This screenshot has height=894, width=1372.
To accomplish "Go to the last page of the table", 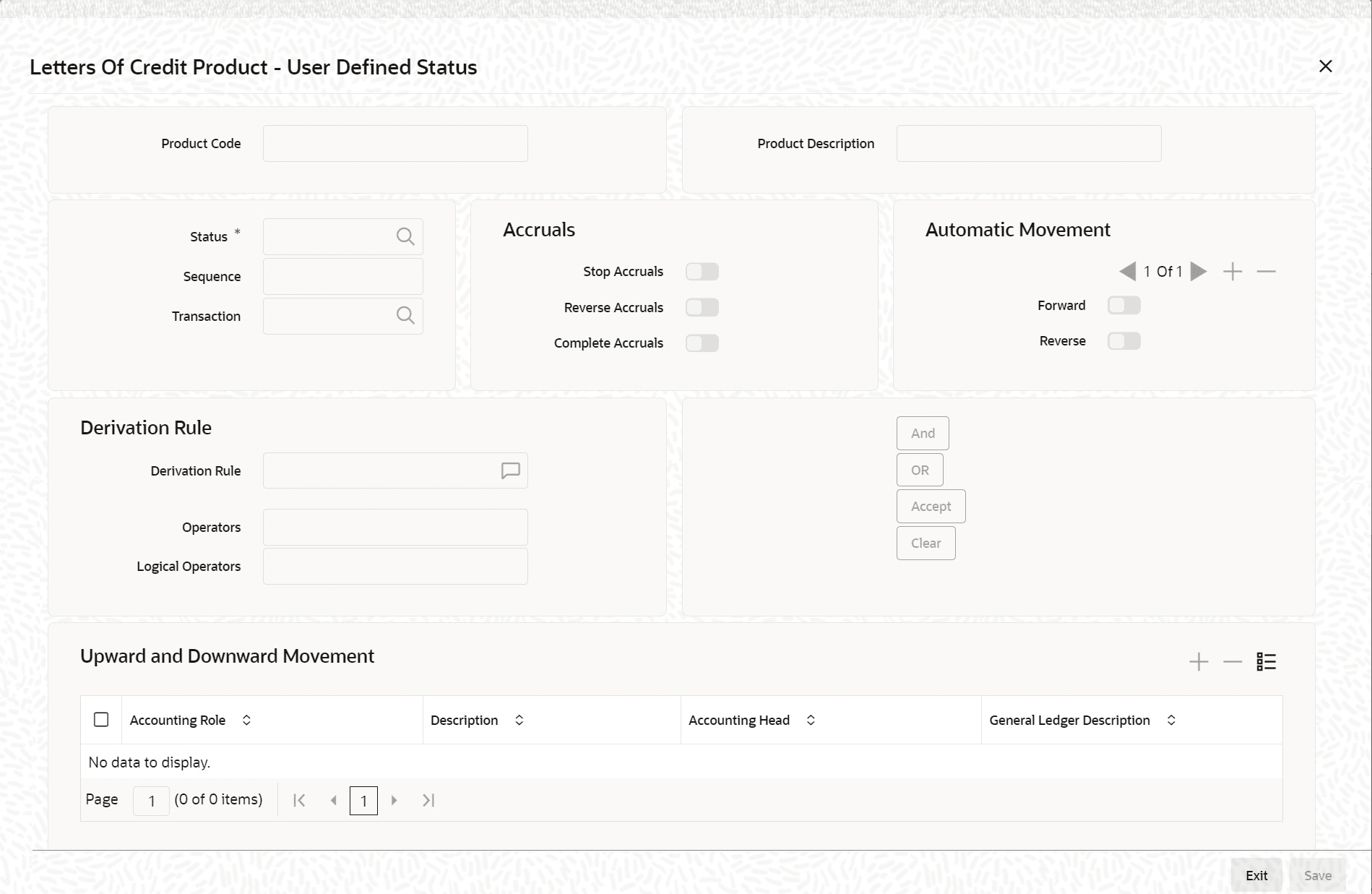I will pyautogui.click(x=428, y=800).
